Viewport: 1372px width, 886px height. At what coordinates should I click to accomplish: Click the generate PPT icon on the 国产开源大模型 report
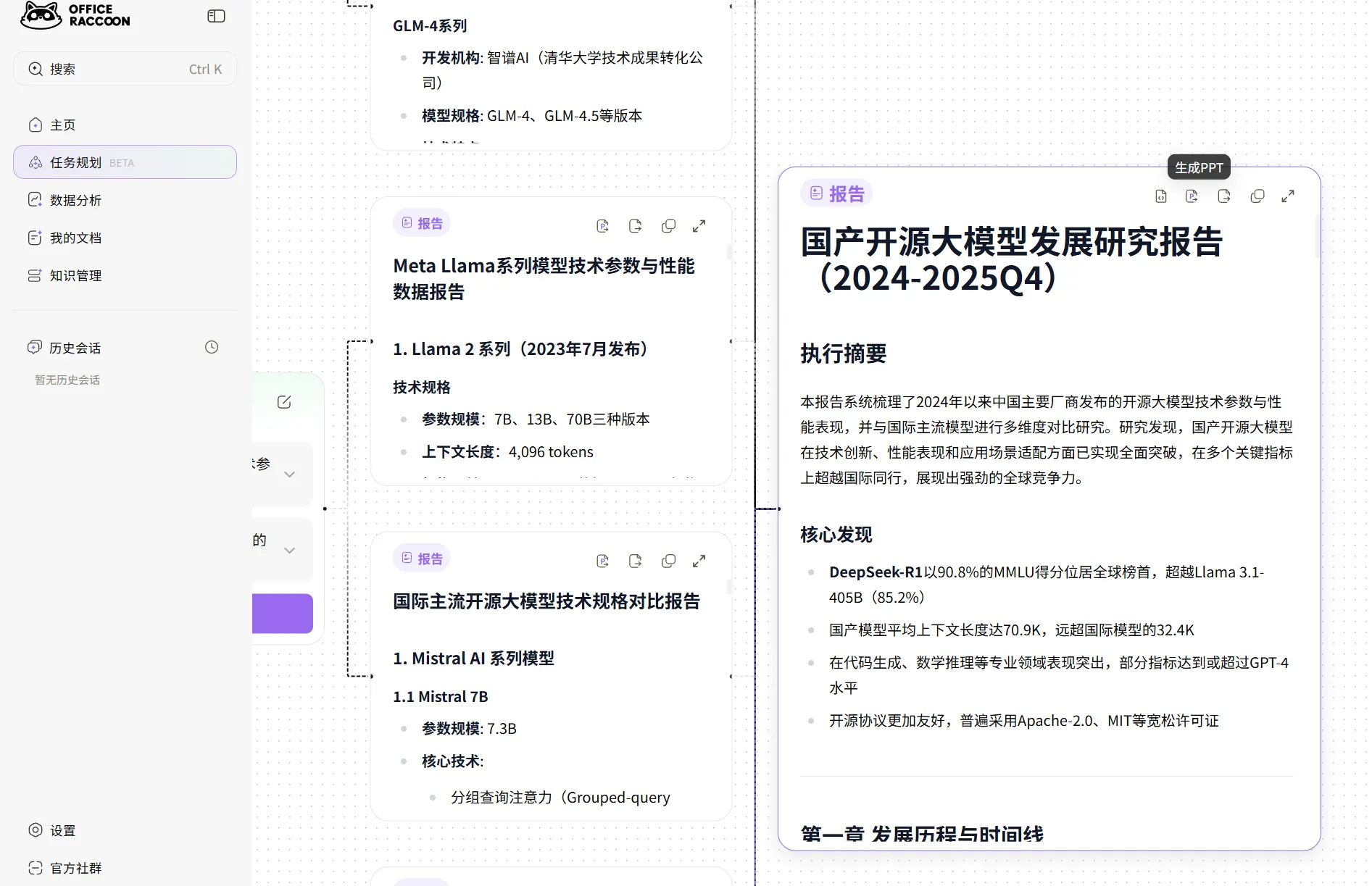(1192, 196)
